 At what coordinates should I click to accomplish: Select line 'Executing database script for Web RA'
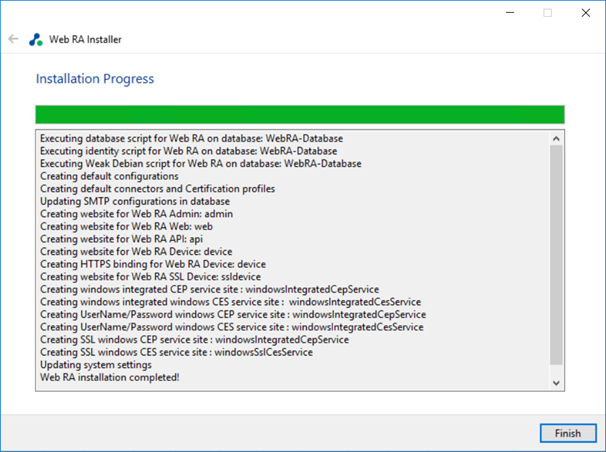click(x=191, y=138)
